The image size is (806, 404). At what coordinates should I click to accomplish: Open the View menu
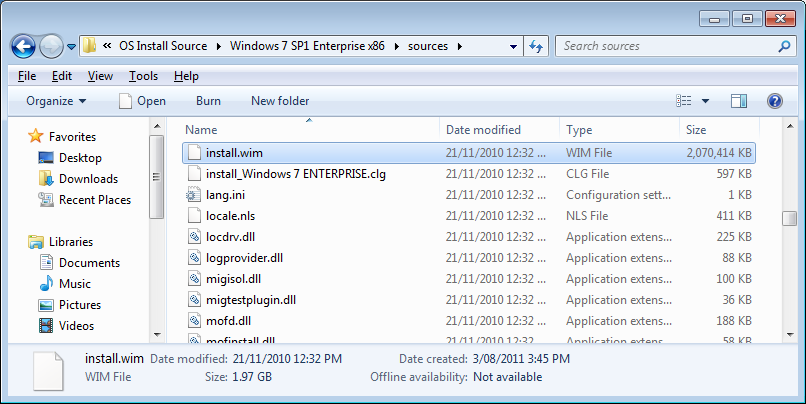100,76
